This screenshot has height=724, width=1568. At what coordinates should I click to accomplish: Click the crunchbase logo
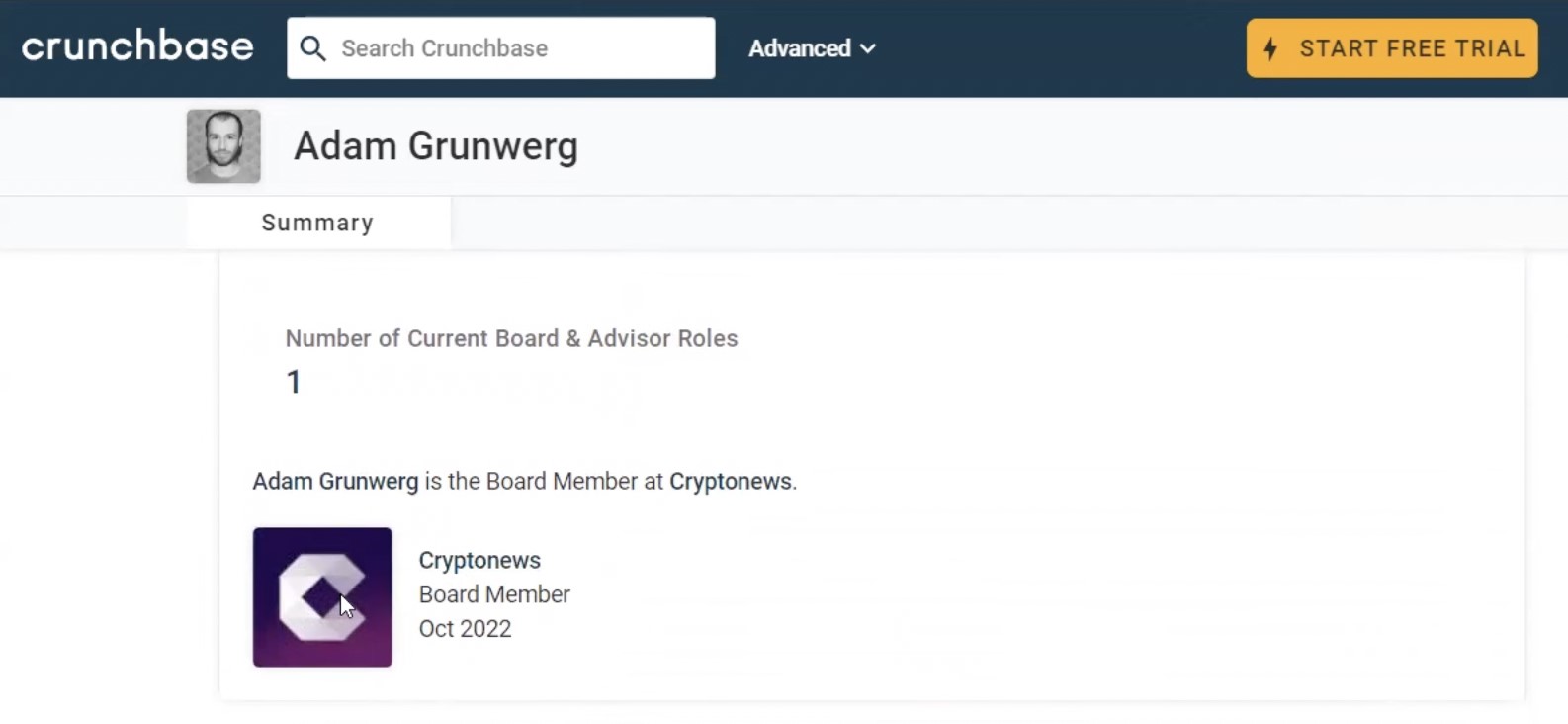pyautogui.click(x=137, y=46)
